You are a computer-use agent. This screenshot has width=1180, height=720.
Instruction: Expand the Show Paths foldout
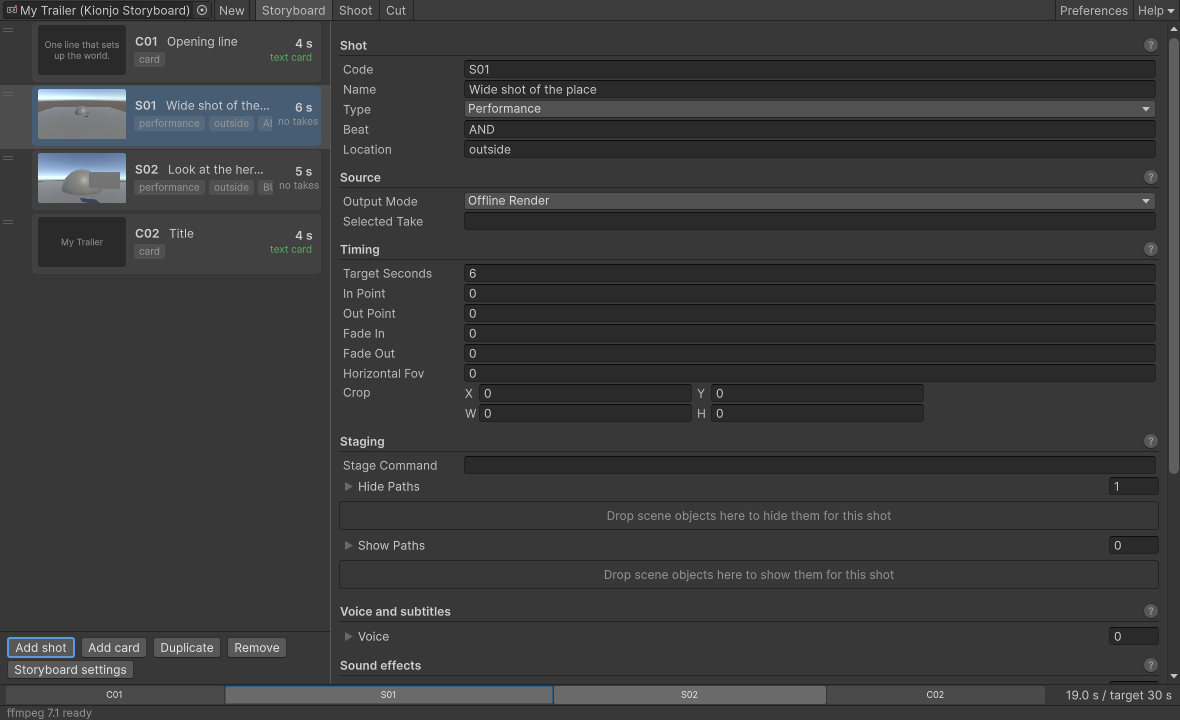[x=348, y=545]
